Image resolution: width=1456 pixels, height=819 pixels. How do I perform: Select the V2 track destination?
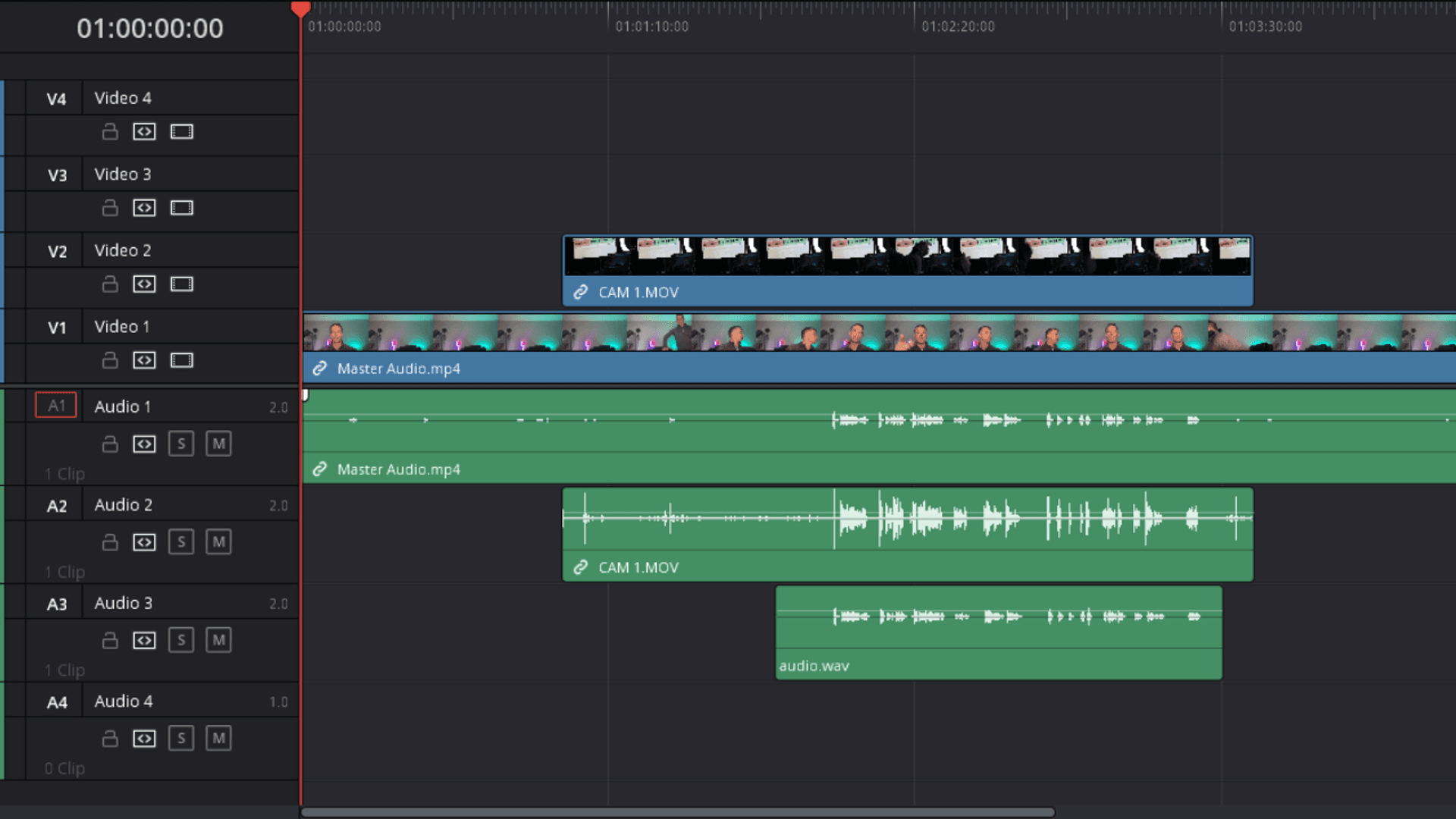pyautogui.click(x=56, y=252)
